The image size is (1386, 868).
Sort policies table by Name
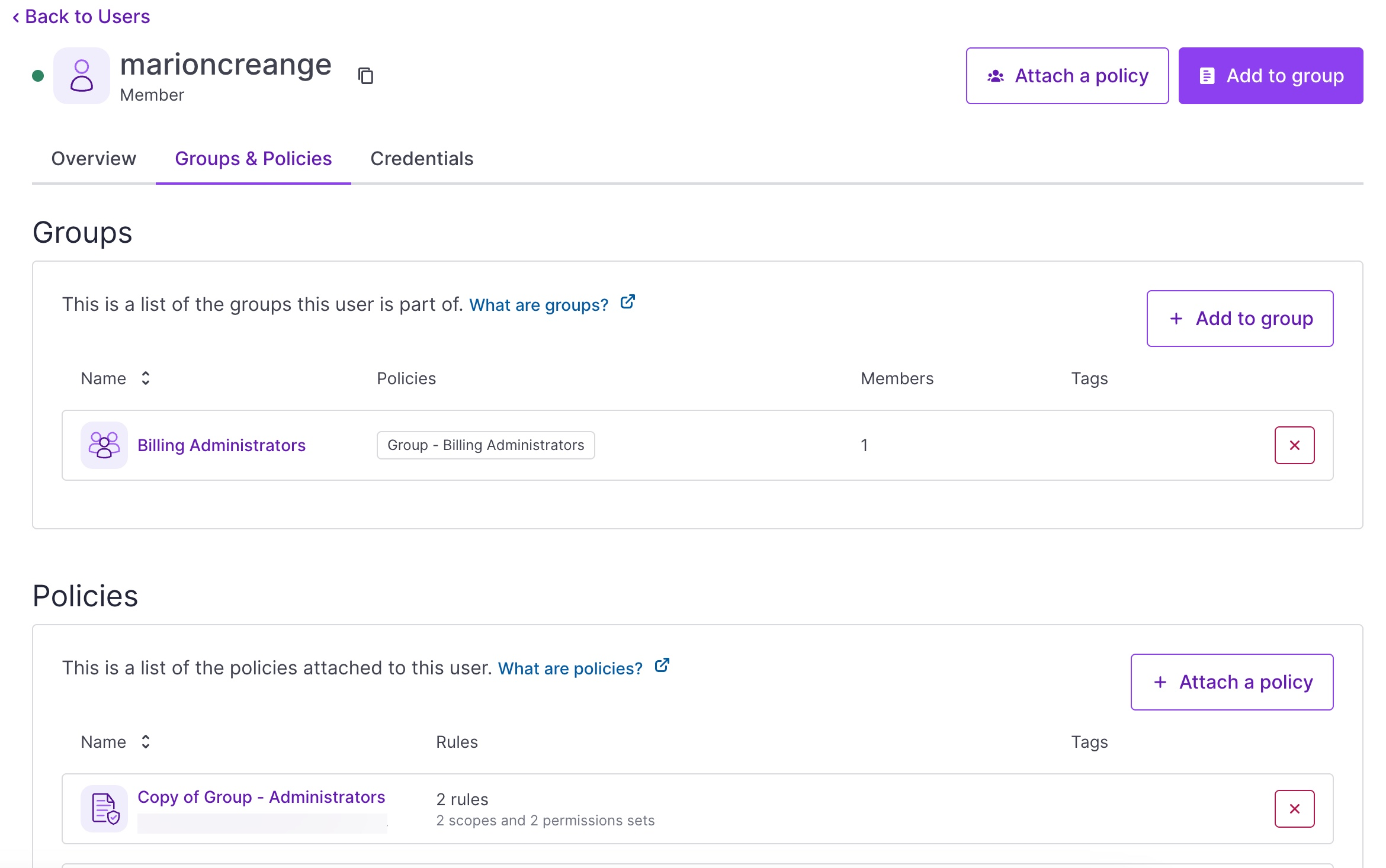click(x=146, y=742)
